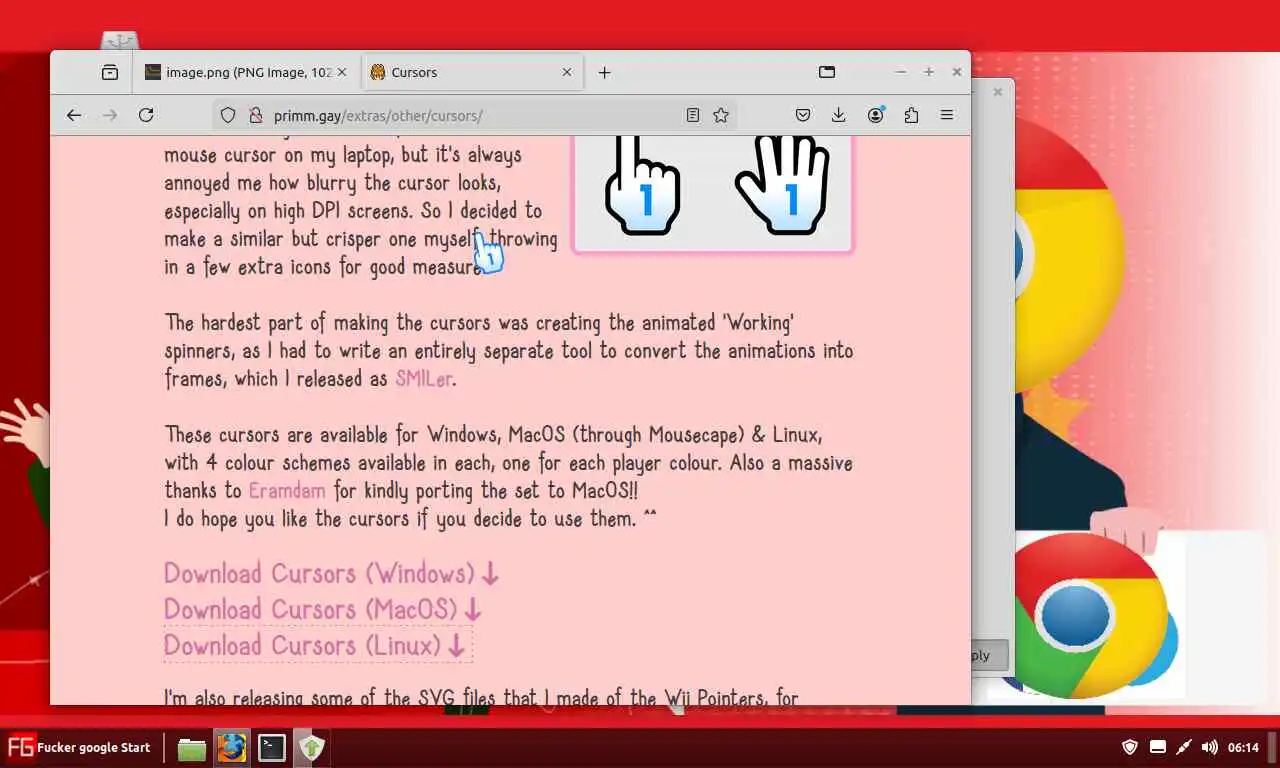This screenshot has width=1280, height=768.
Task: Click the button ending in 'ply' in the background window
Action: coord(988,656)
